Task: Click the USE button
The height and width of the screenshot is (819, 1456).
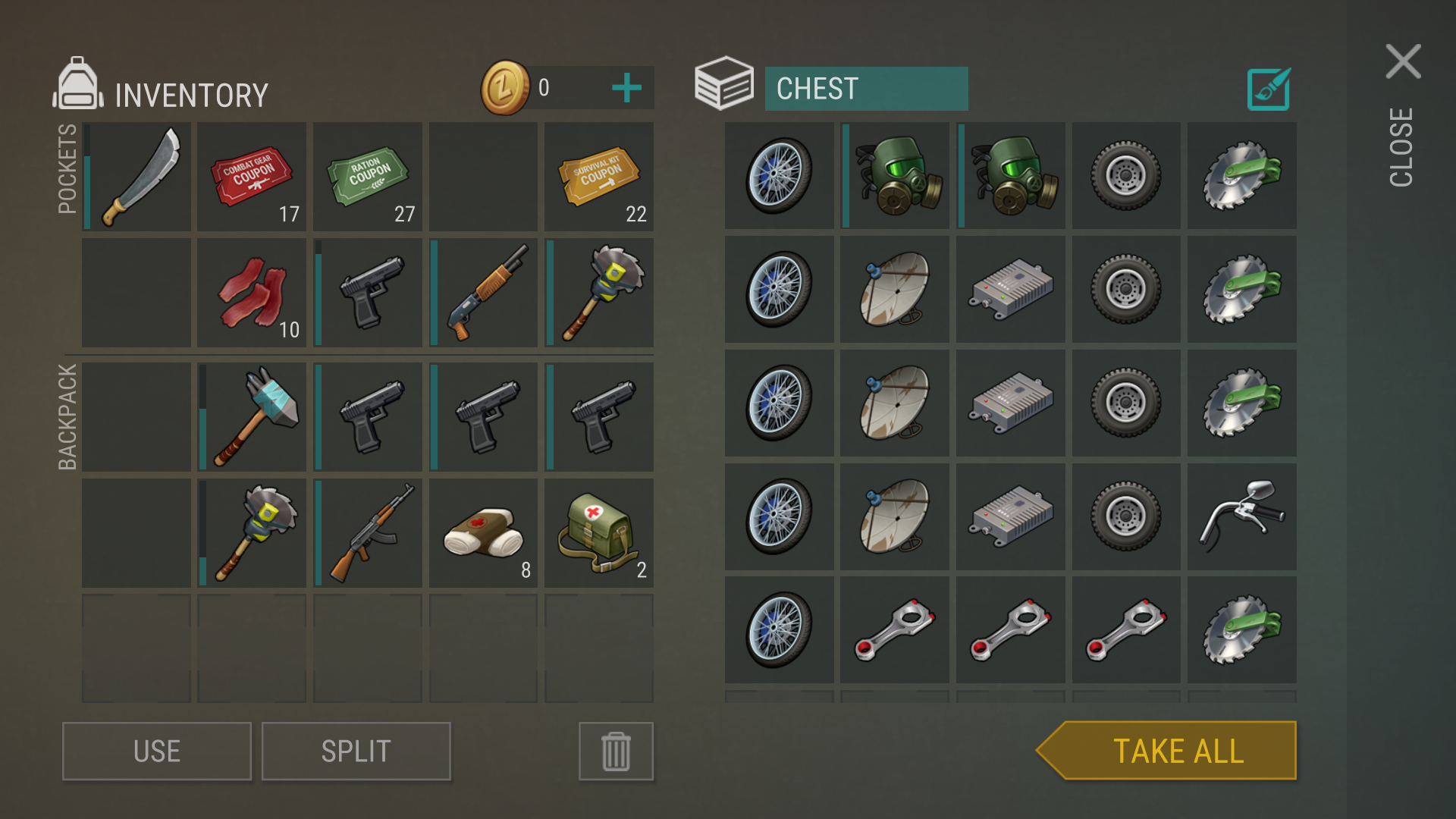Action: (157, 751)
